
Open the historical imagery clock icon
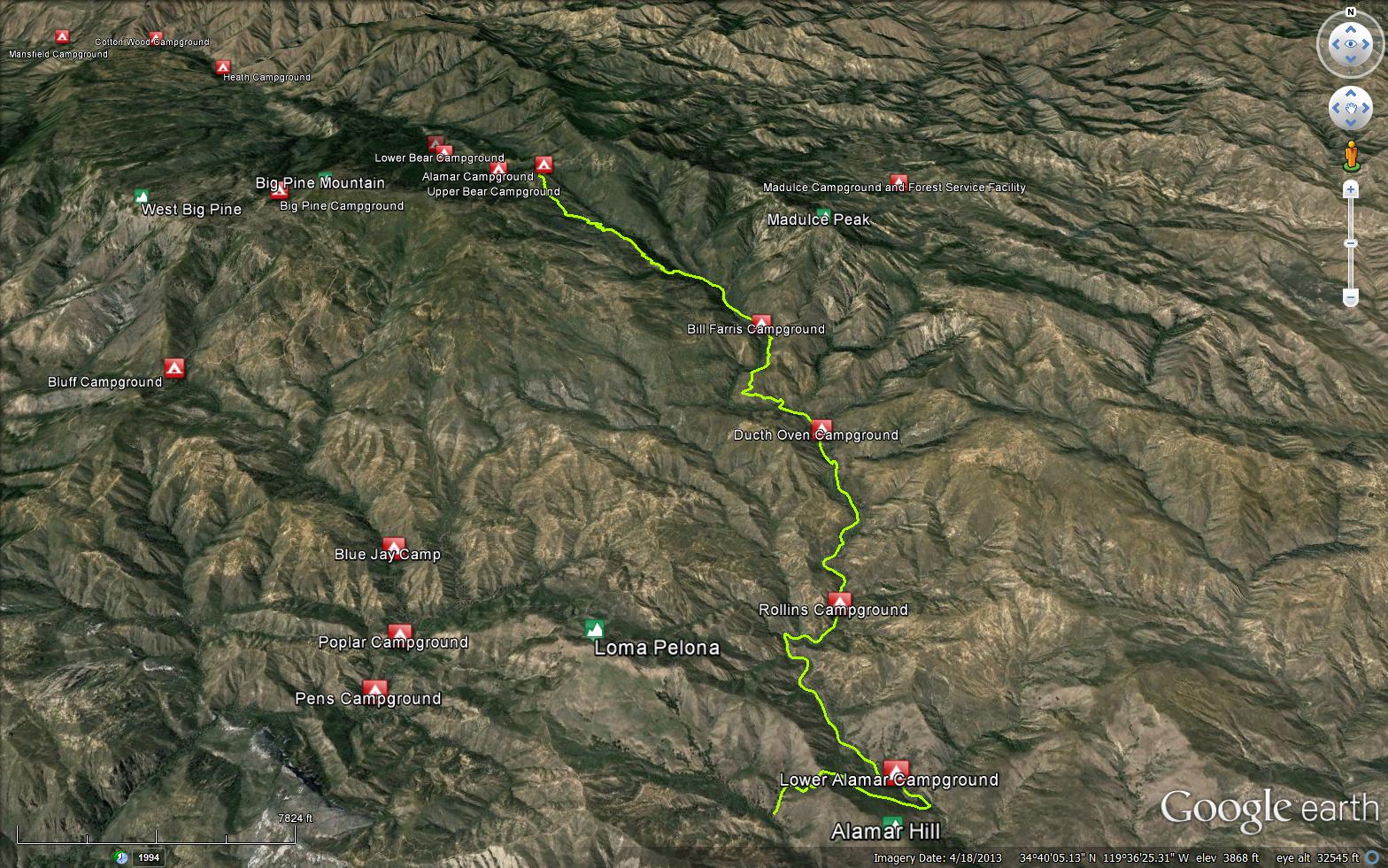pyautogui.click(x=121, y=857)
